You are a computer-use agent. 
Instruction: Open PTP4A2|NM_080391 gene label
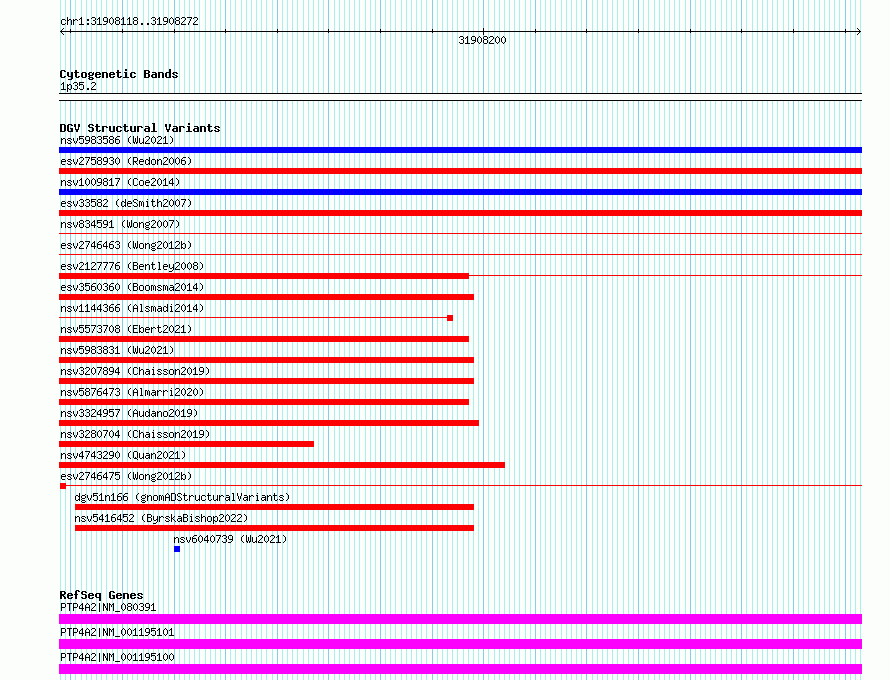(x=108, y=607)
